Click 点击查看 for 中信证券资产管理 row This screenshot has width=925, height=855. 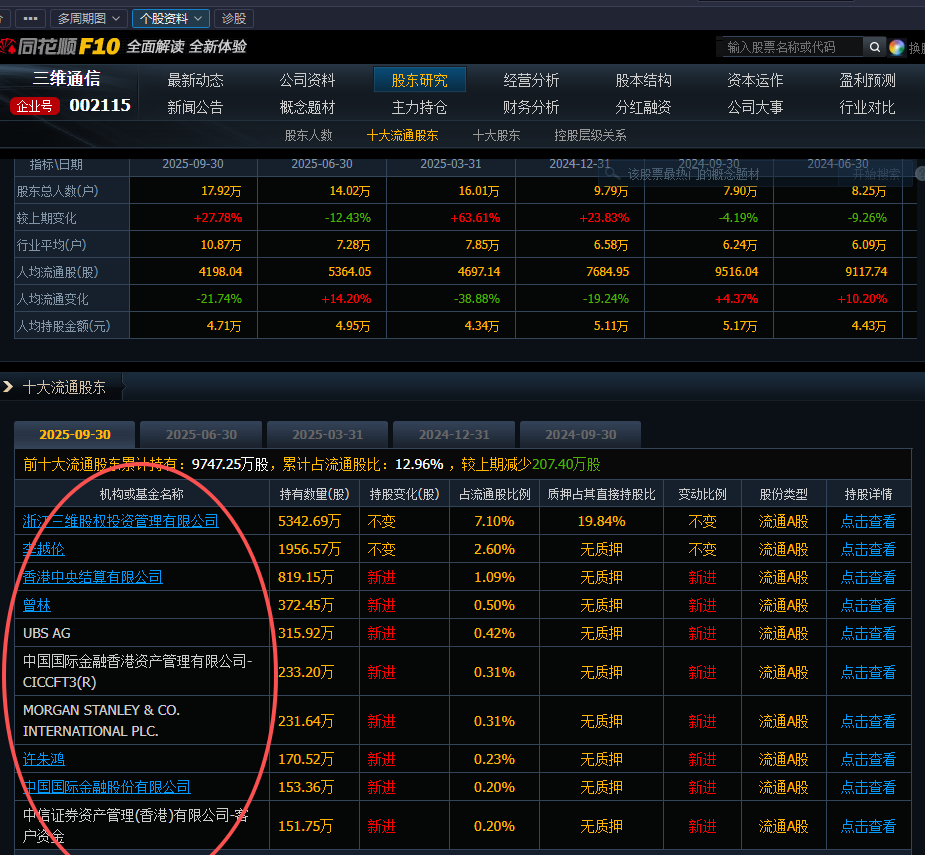pos(868,826)
